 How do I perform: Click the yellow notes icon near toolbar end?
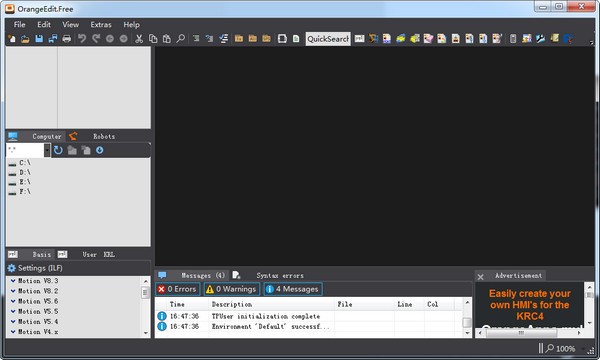point(554,38)
